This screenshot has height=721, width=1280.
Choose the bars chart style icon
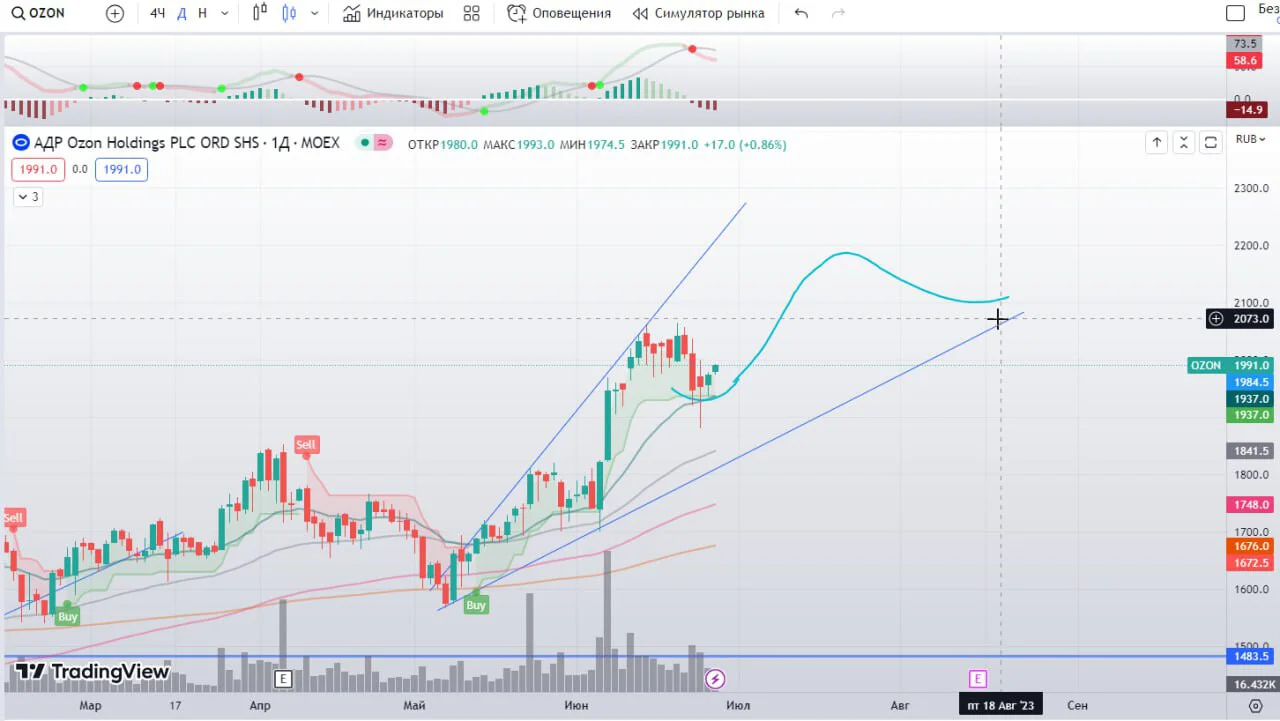click(x=260, y=13)
